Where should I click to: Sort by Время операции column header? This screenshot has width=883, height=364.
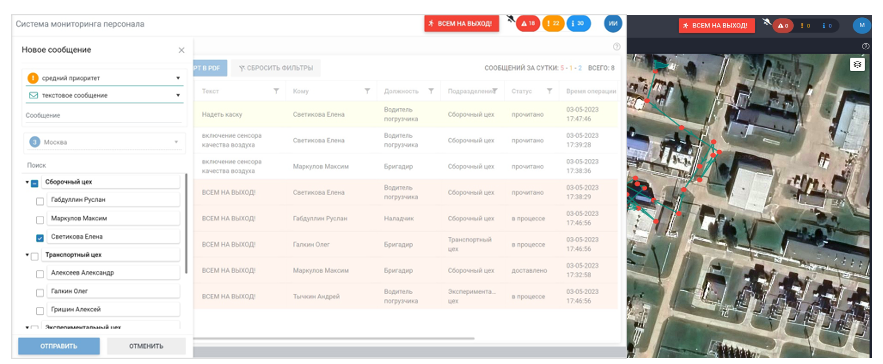pos(591,91)
